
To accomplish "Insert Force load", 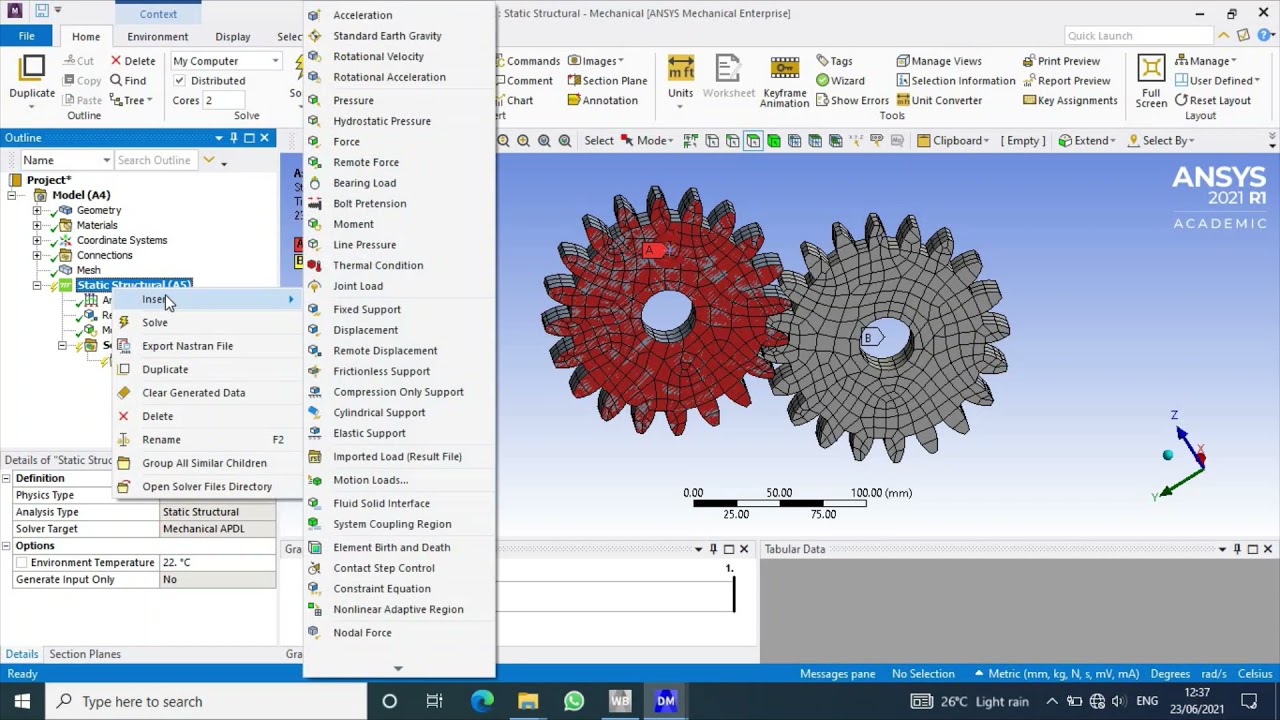I will click(346, 141).
